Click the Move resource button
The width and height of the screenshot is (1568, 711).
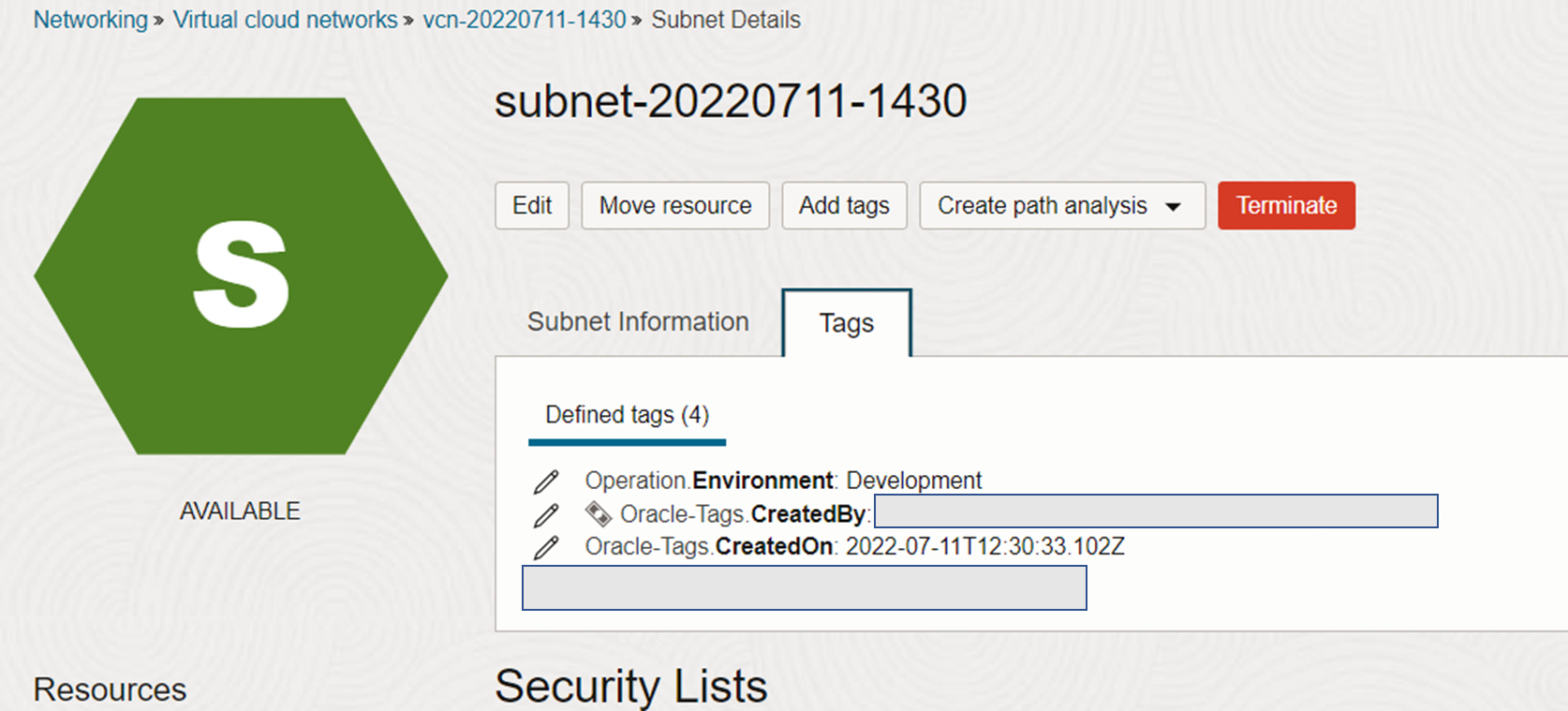tap(675, 206)
